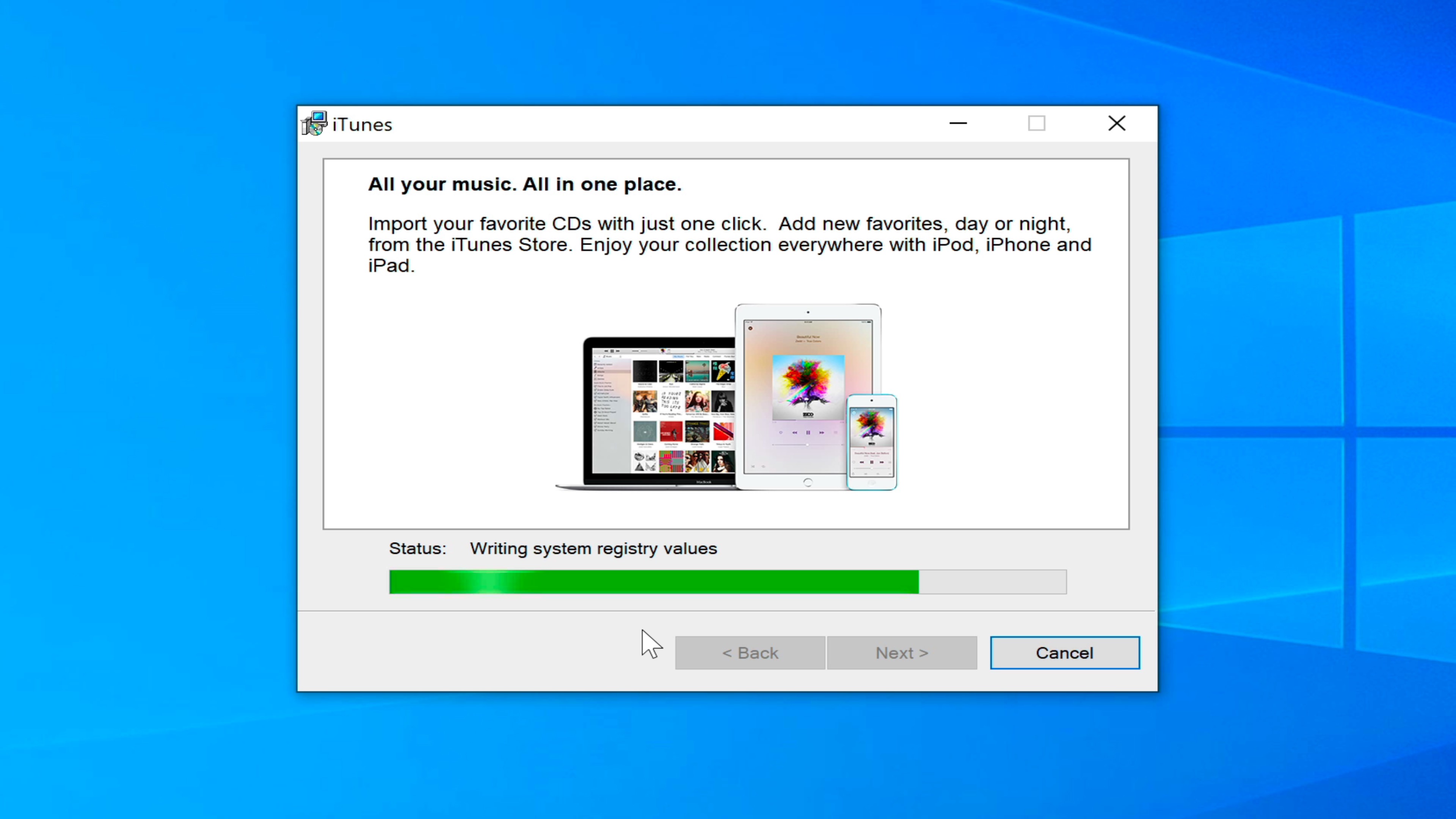Click the iTunes installer icon in title bar
The height and width of the screenshot is (819, 1456).
click(x=314, y=123)
